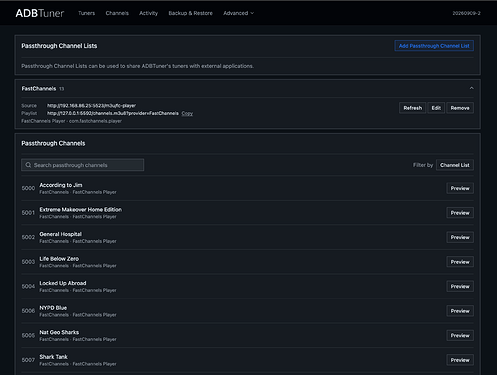The width and height of the screenshot is (497, 375).
Task: Click the ADBTuner logo
Action: pyautogui.click(x=40, y=13)
